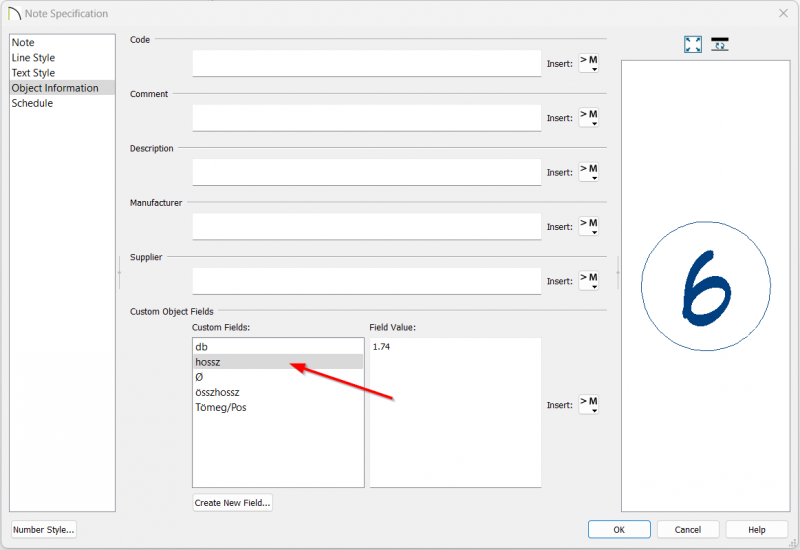Confirm with the OK button
Viewport: 800px width, 550px height.
619,530
